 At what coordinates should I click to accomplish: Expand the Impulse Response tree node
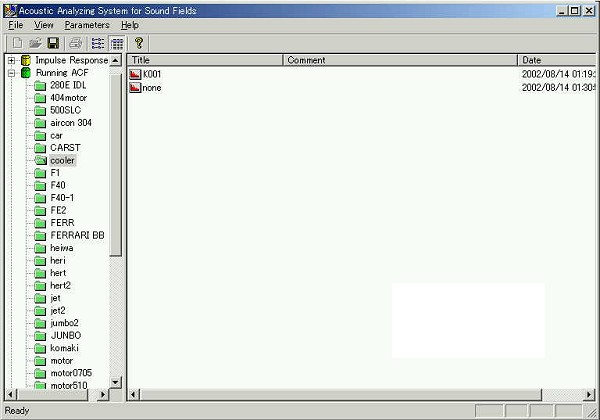(x=11, y=61)
